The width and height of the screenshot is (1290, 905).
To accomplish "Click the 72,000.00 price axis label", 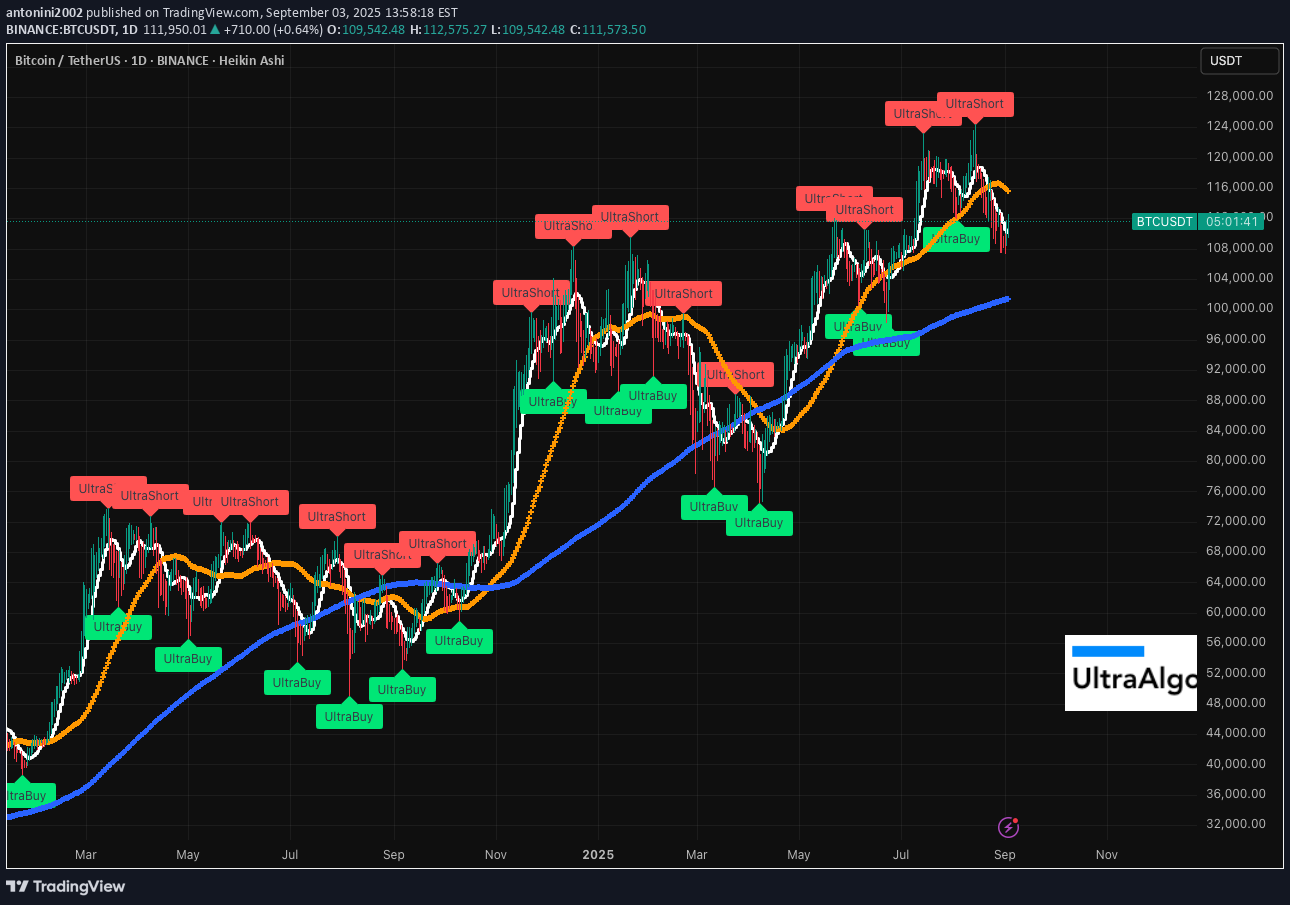I will pyautogui.click(x=1238, y=521).
